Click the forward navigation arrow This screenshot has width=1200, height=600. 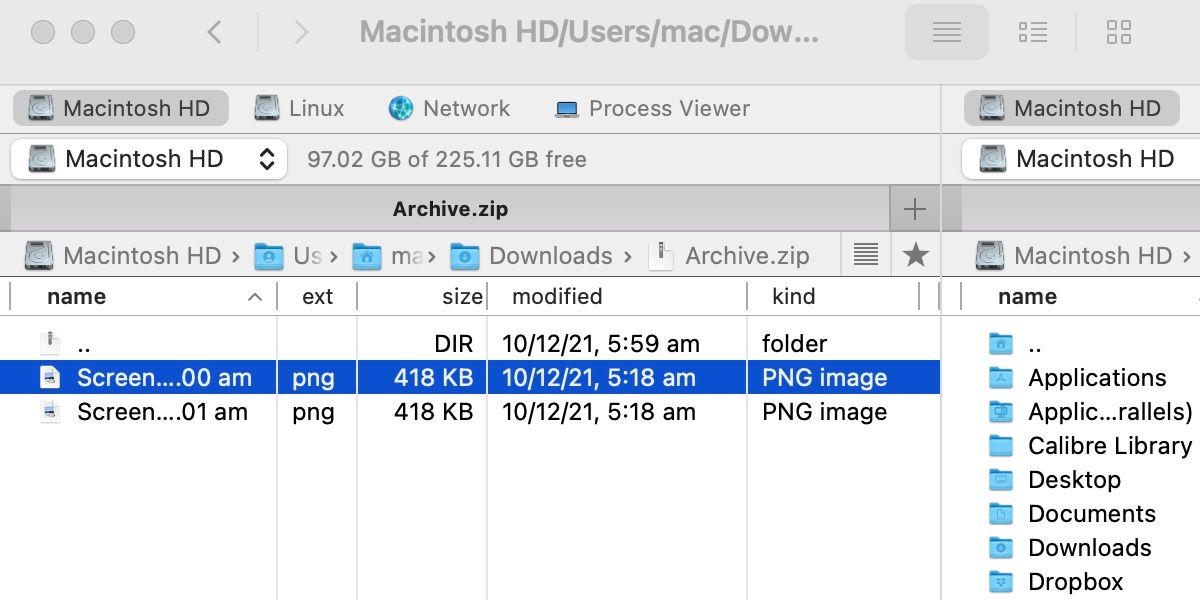[x=301, y=33]
